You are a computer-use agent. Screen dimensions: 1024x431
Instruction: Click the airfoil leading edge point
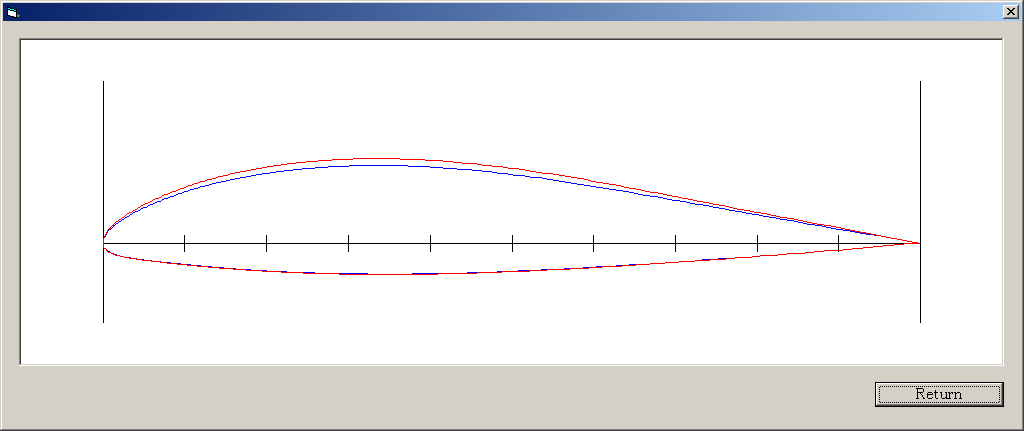(104, 242)
